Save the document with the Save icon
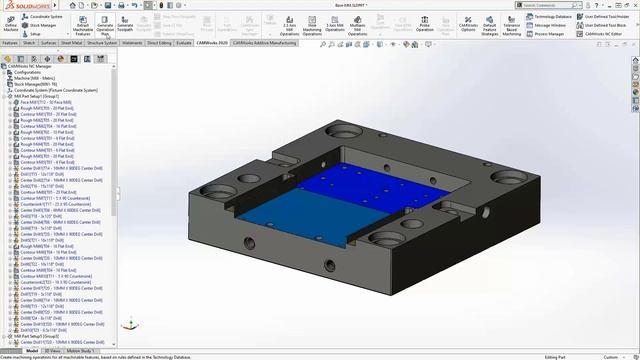Screen dimensions: 640x360 pos(107,5)
